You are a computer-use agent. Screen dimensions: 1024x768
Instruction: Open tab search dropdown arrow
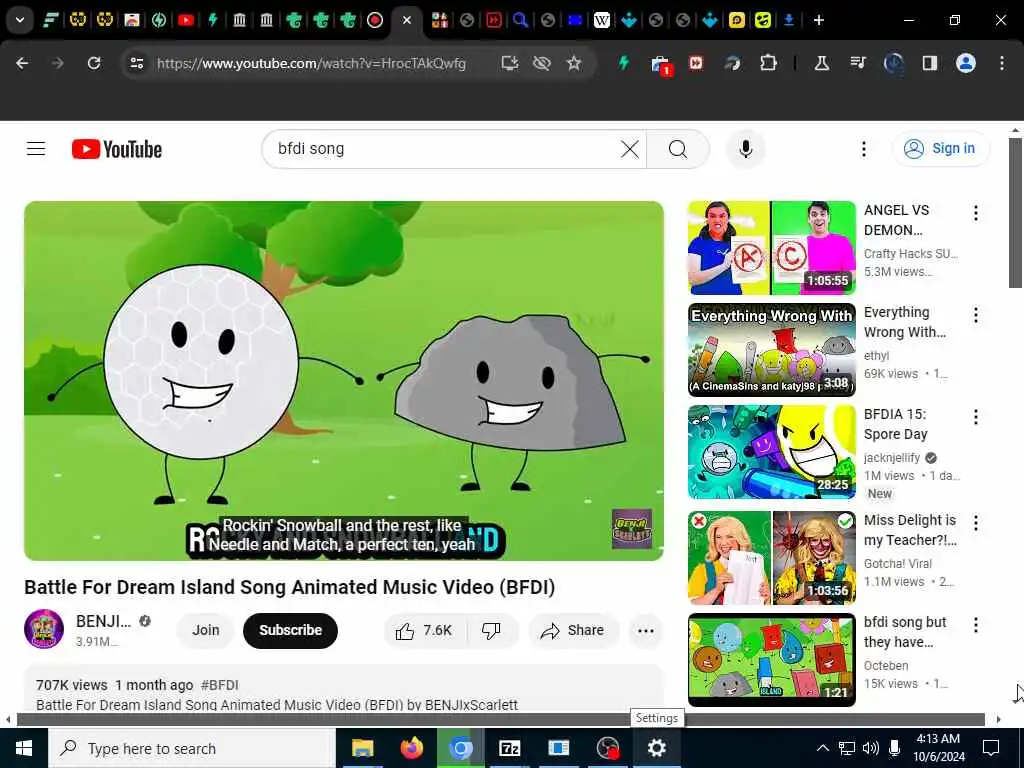(20, 20)
